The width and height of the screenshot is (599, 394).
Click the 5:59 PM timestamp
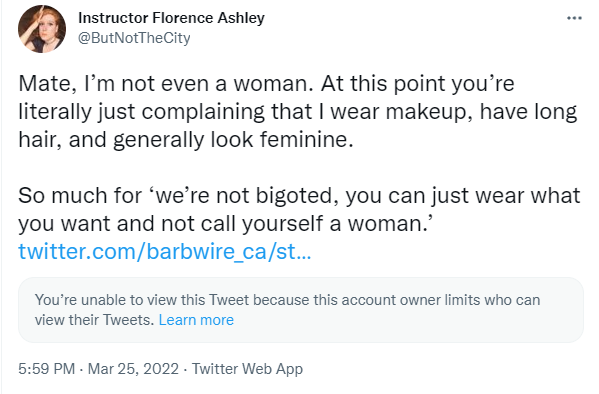coord(47,369)
